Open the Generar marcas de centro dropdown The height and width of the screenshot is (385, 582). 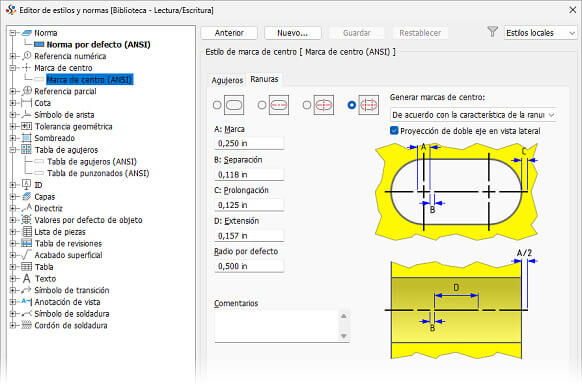pos(474,115)
